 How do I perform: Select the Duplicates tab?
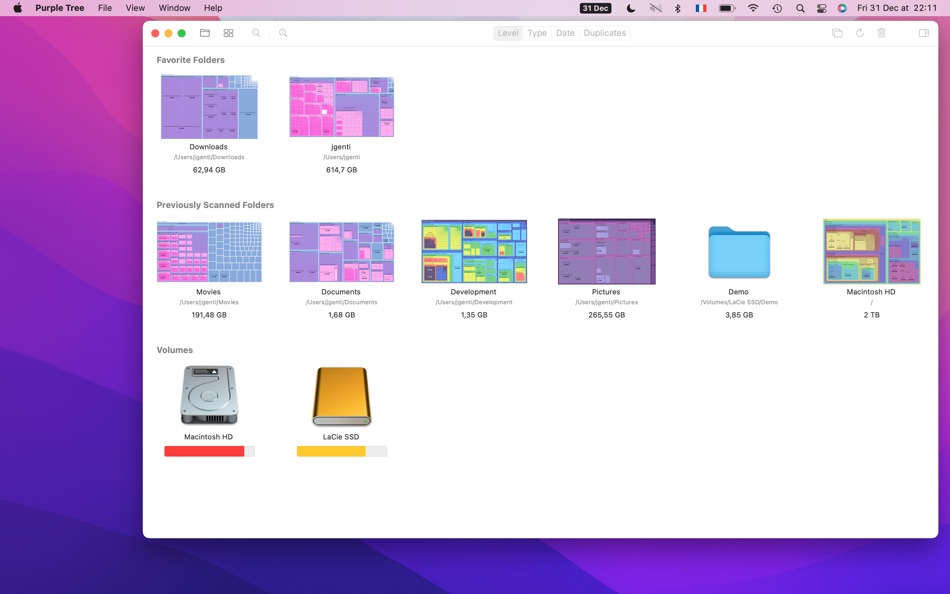tap(605, 33)
